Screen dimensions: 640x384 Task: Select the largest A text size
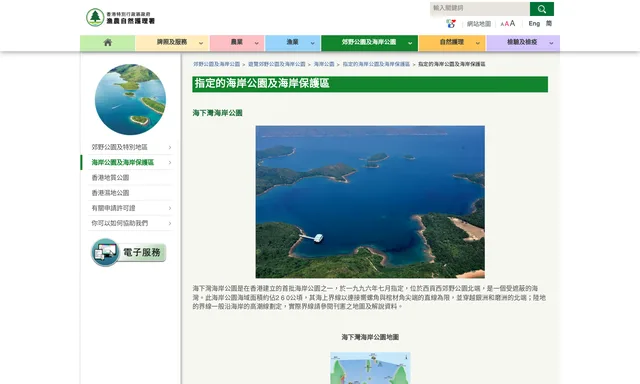pos(513,23)
